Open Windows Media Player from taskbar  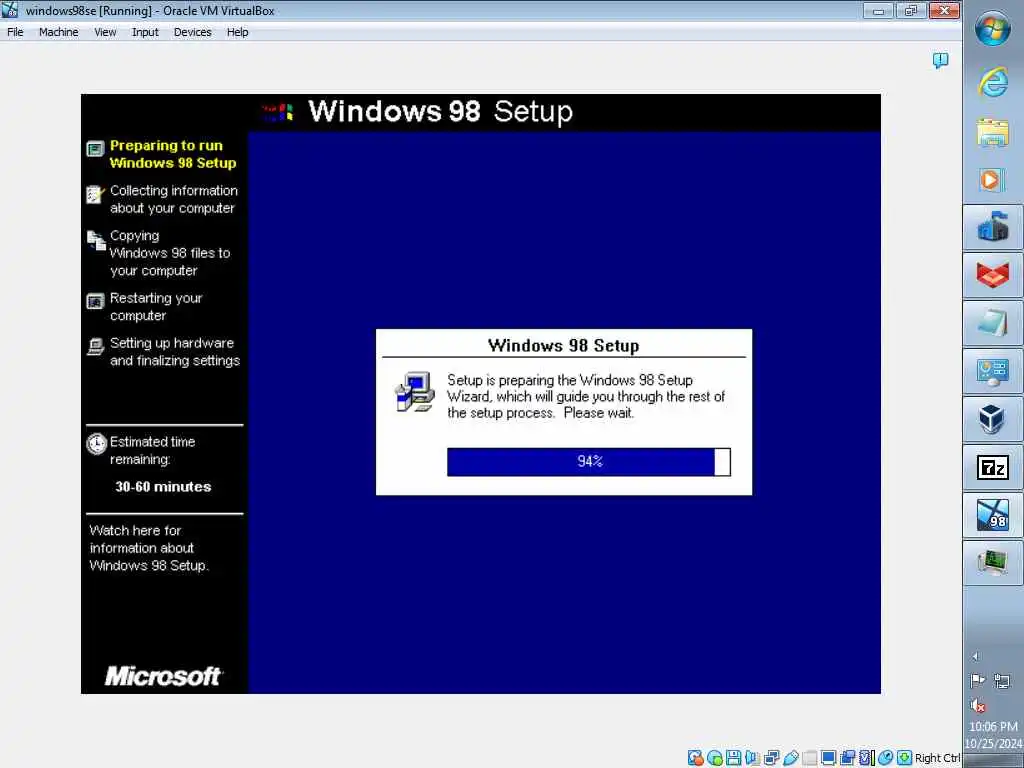[993, 180]
